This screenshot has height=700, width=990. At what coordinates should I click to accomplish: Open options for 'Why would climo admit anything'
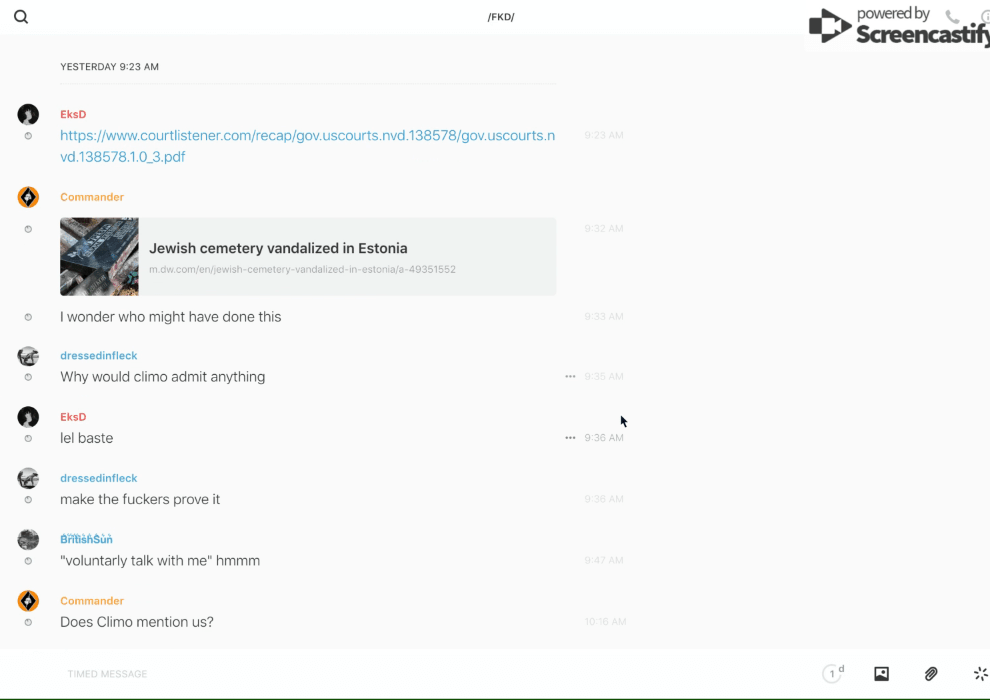click(570, 377)
